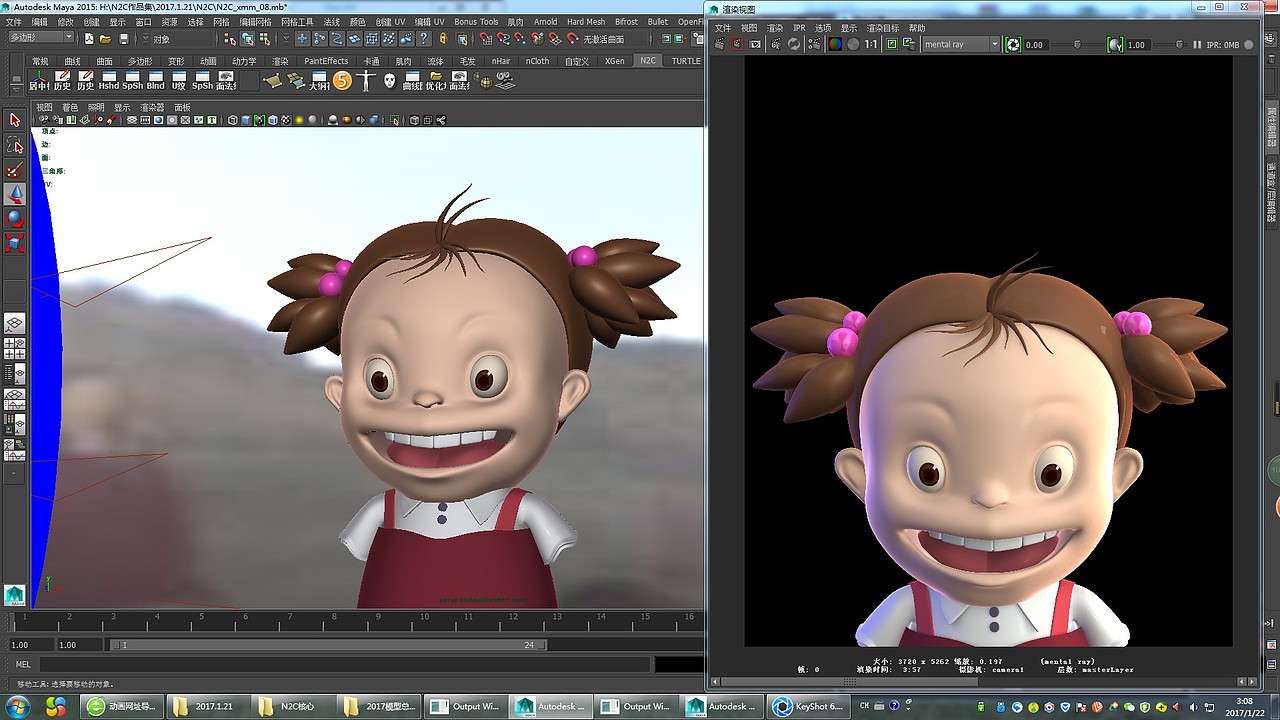Screen dimensions: 1280x720
Task: Keep the current image in Render View
Action: (x=891, y=44)
